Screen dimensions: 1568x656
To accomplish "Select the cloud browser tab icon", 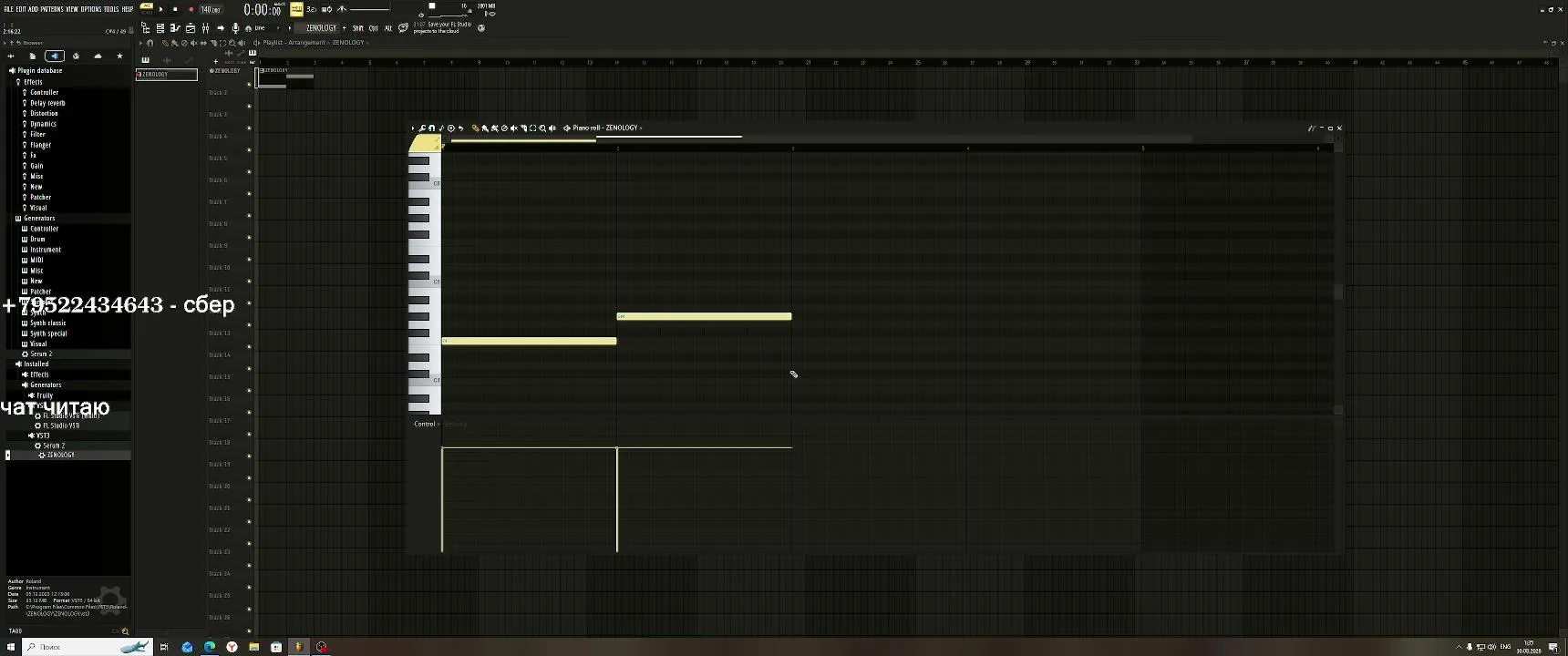I will (98, 56).
